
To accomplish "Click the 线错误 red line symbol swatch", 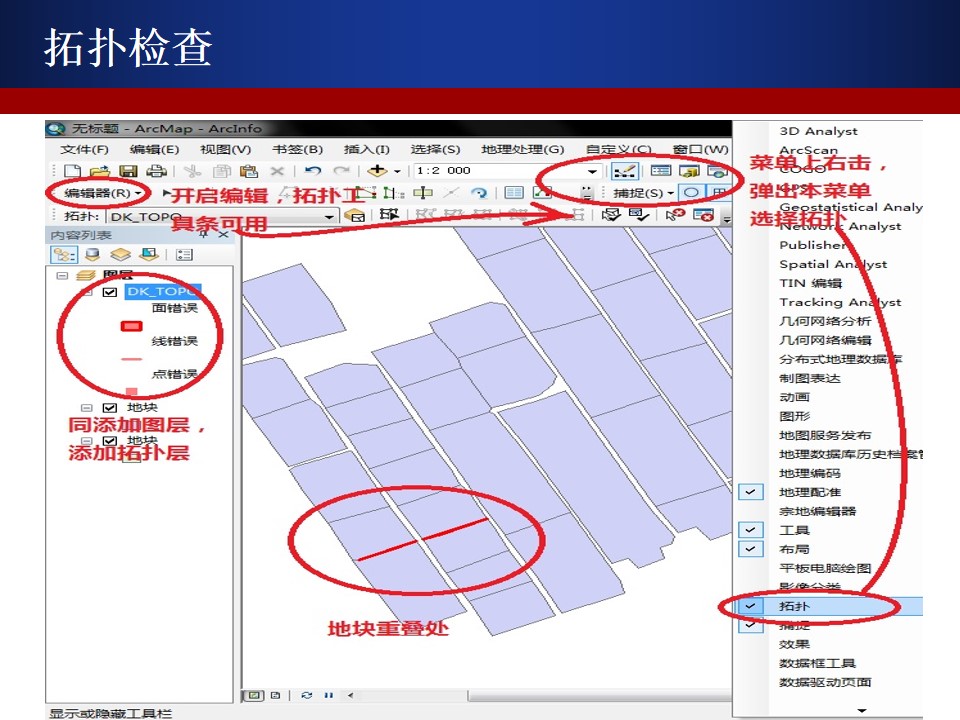I will [131, 359].
